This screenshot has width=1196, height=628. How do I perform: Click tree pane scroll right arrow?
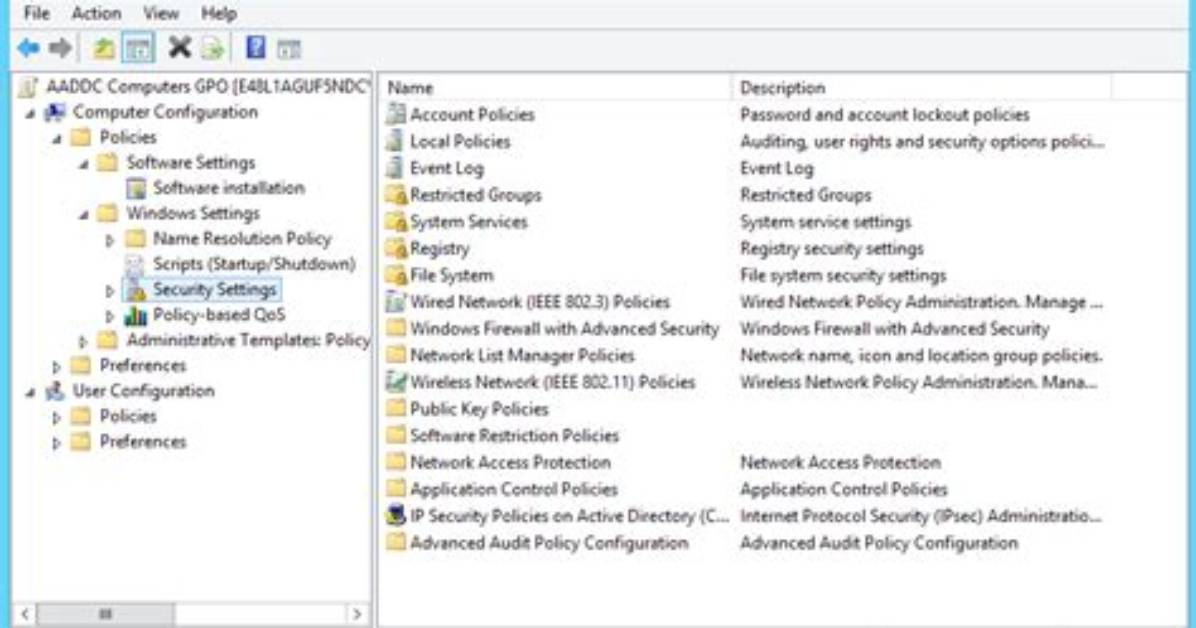coord(356,614)
